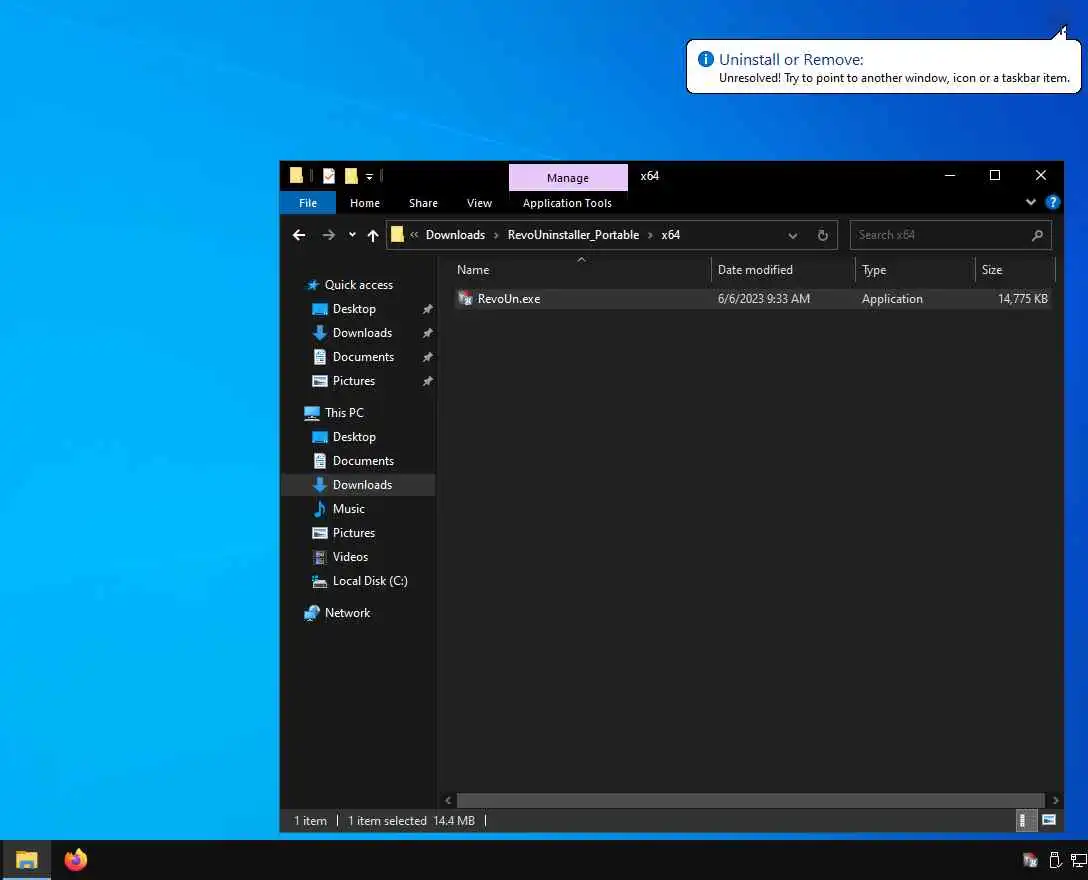This screenshot has width=1088, height=880.
Task: Launch Firefox from the taskbar
Action: click(76, 860)
